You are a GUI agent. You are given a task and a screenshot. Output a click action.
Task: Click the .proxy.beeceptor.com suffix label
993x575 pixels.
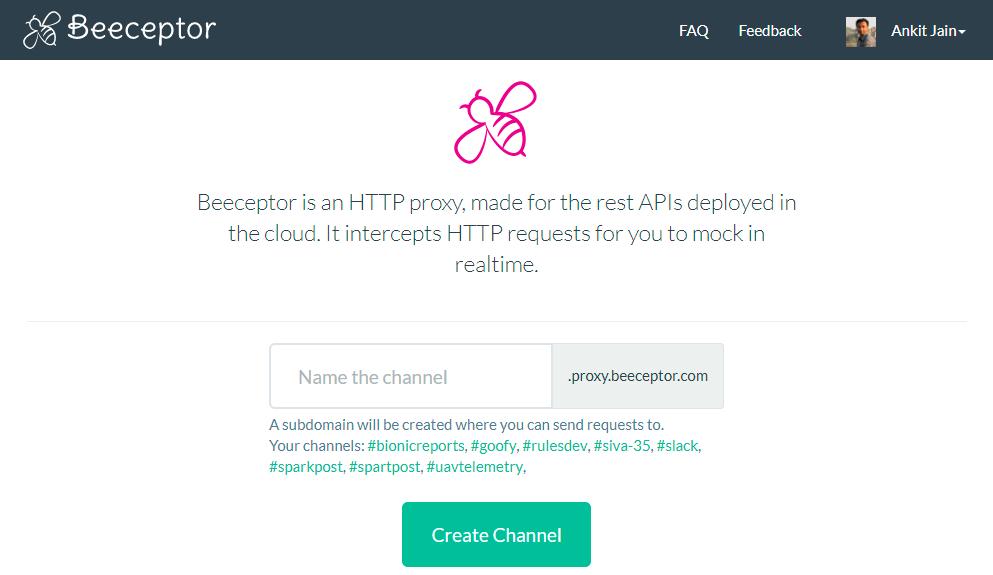coord(638,376)
